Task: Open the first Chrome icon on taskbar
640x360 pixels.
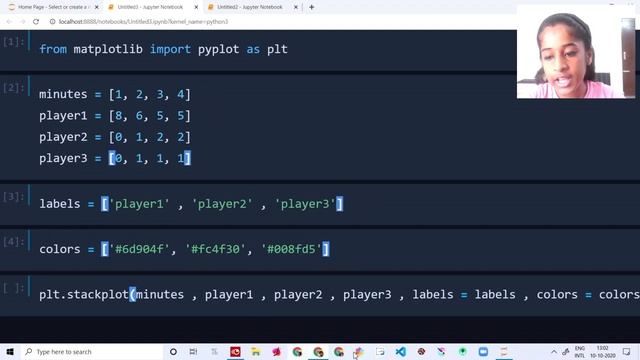Action: tap(297, 351)
